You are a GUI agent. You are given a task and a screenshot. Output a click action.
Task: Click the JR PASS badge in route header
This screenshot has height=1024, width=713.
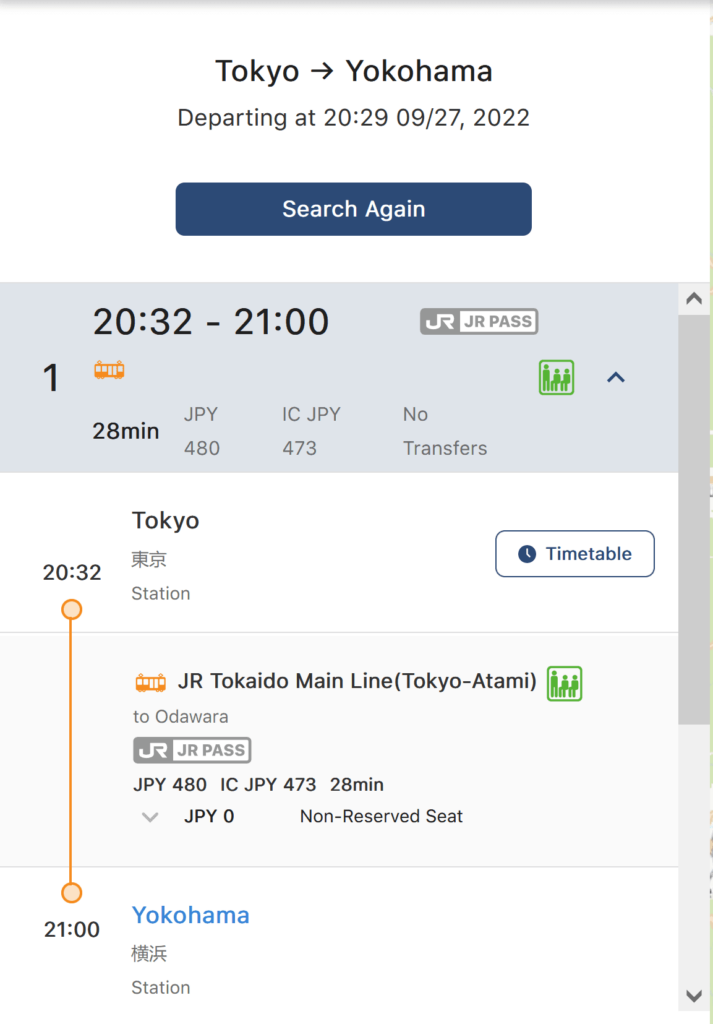(x=479, y=322)
